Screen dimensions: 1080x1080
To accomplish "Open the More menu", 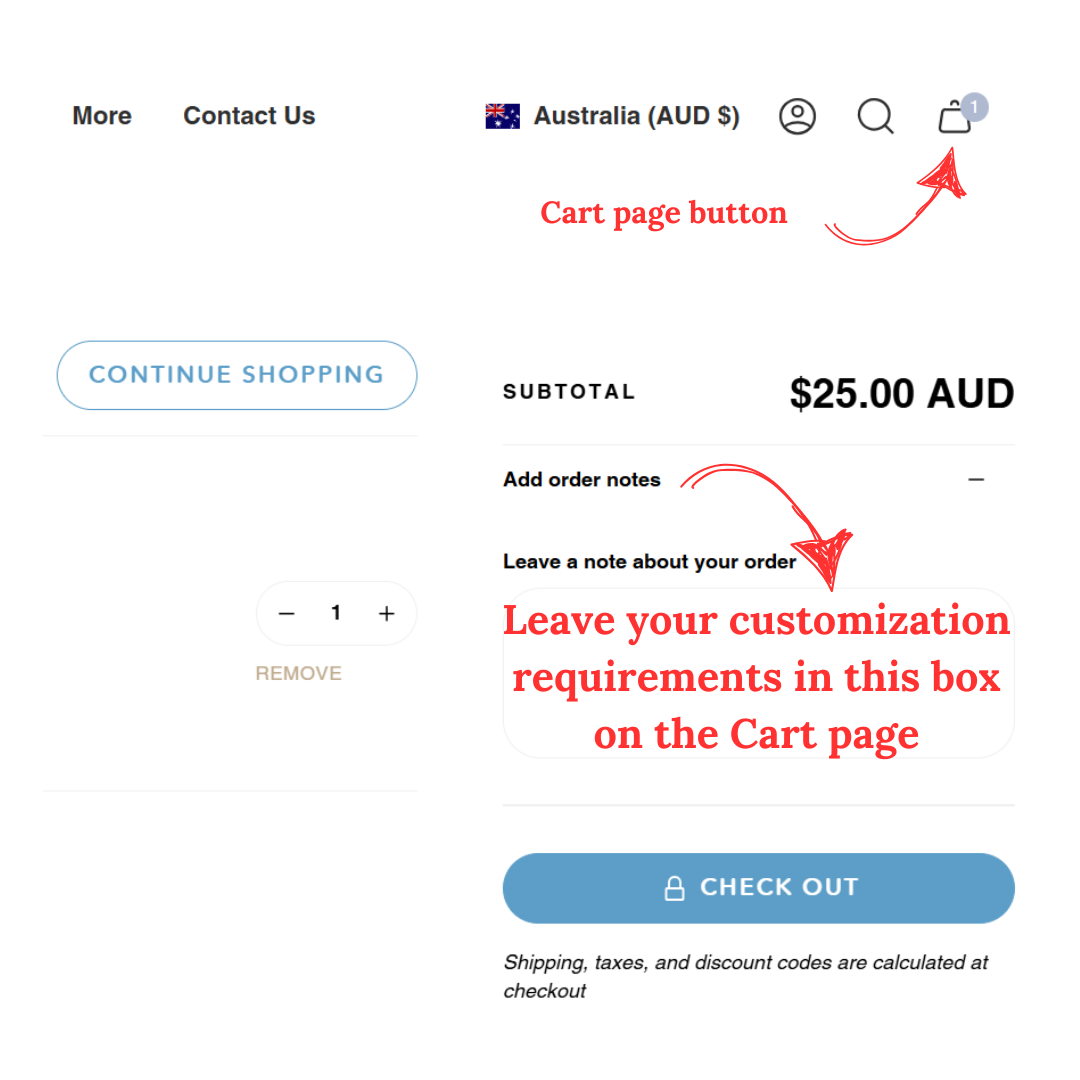I will coord(102,116).
